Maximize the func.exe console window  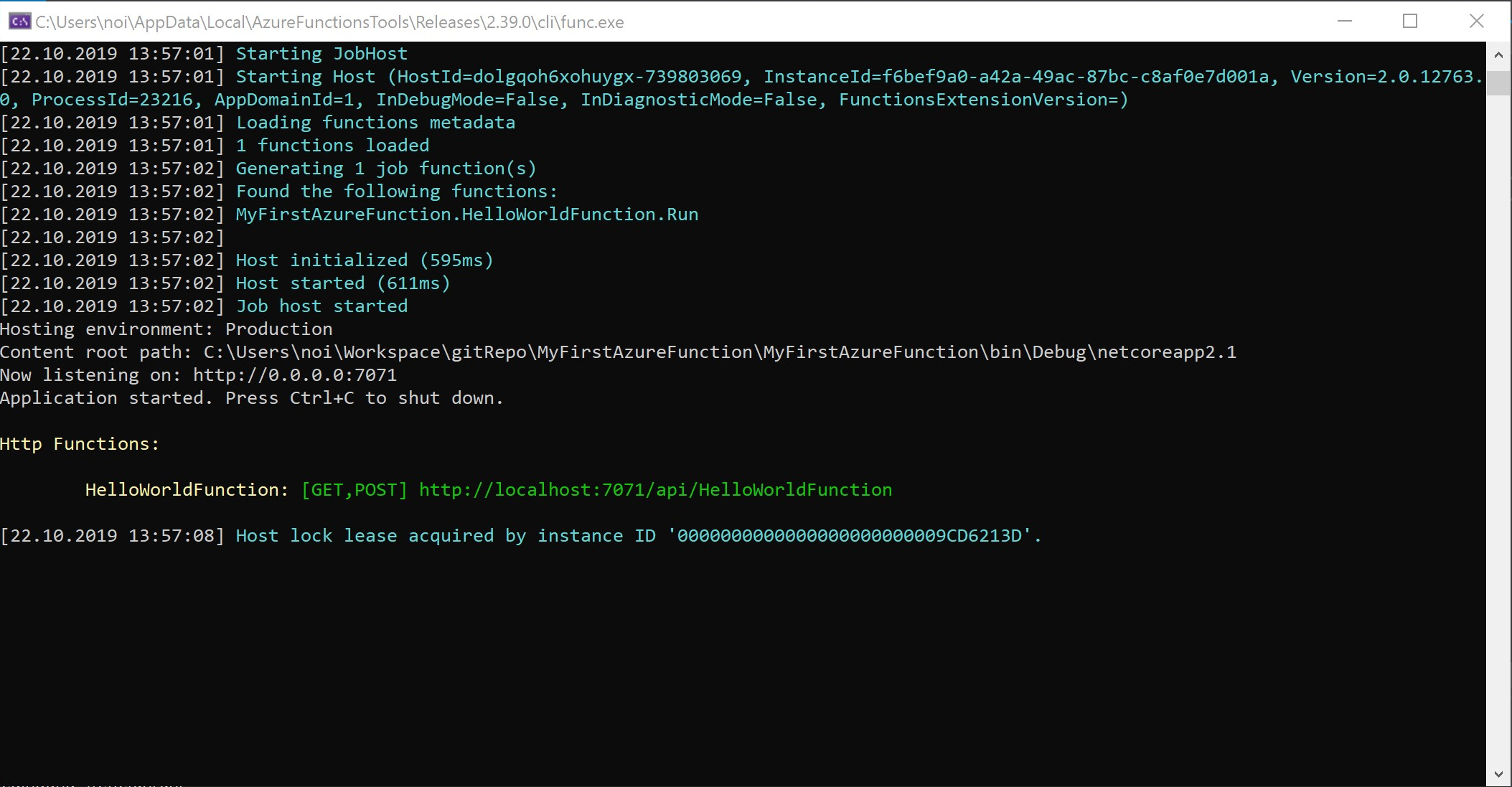(x=1410, y=22)
